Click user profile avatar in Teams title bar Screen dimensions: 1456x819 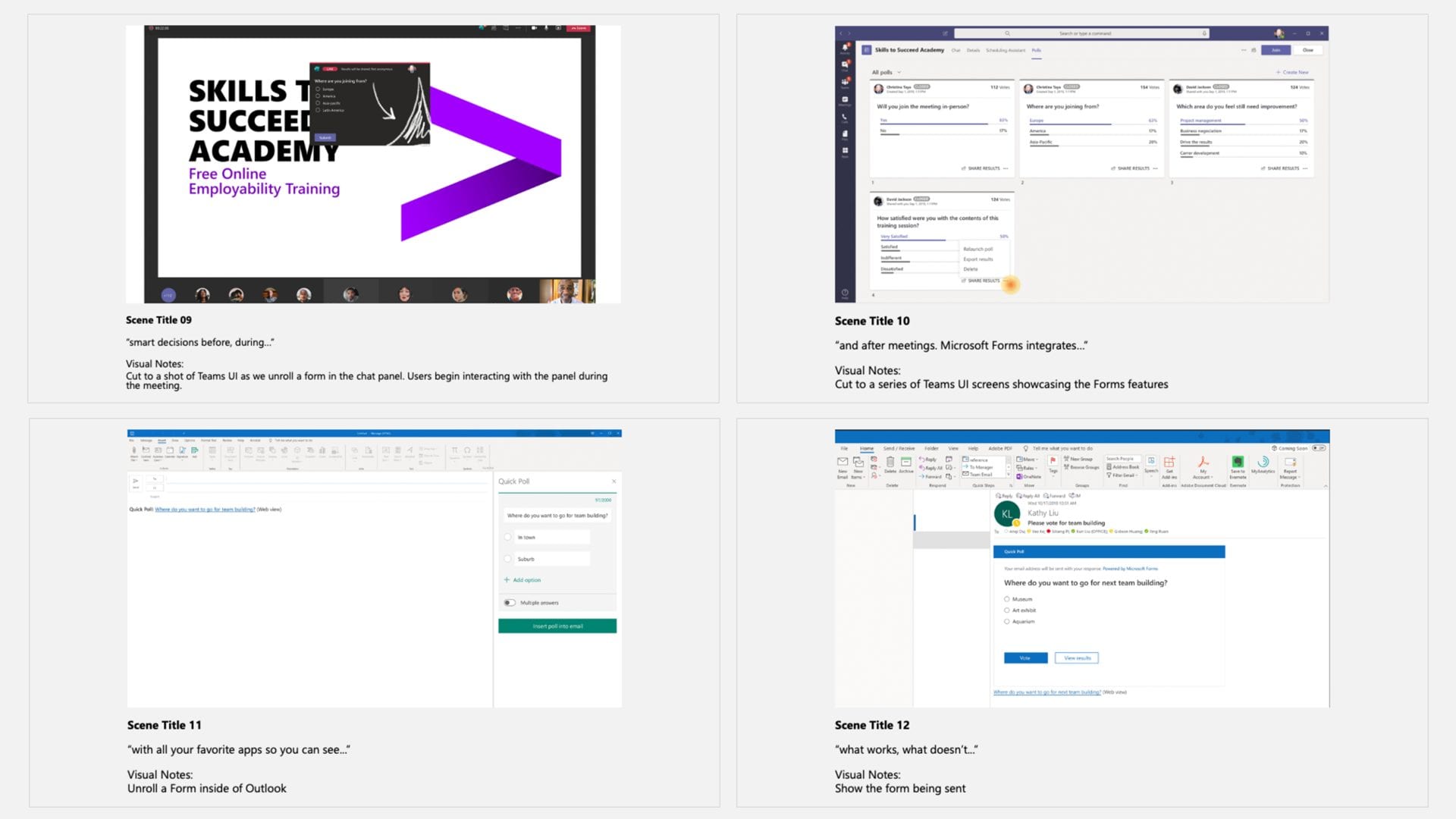[x=1279, y=33]
